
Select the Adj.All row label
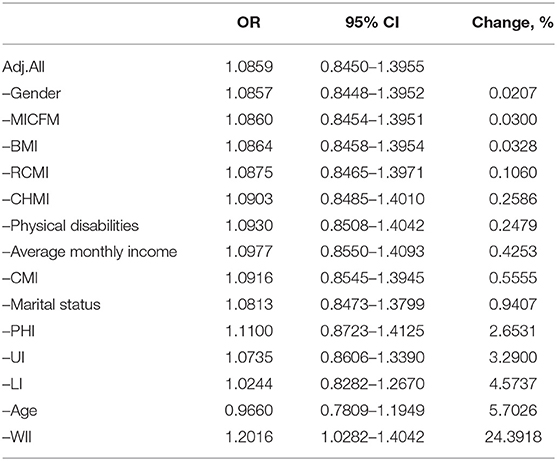pyautogui.click(x=23, y=67)
